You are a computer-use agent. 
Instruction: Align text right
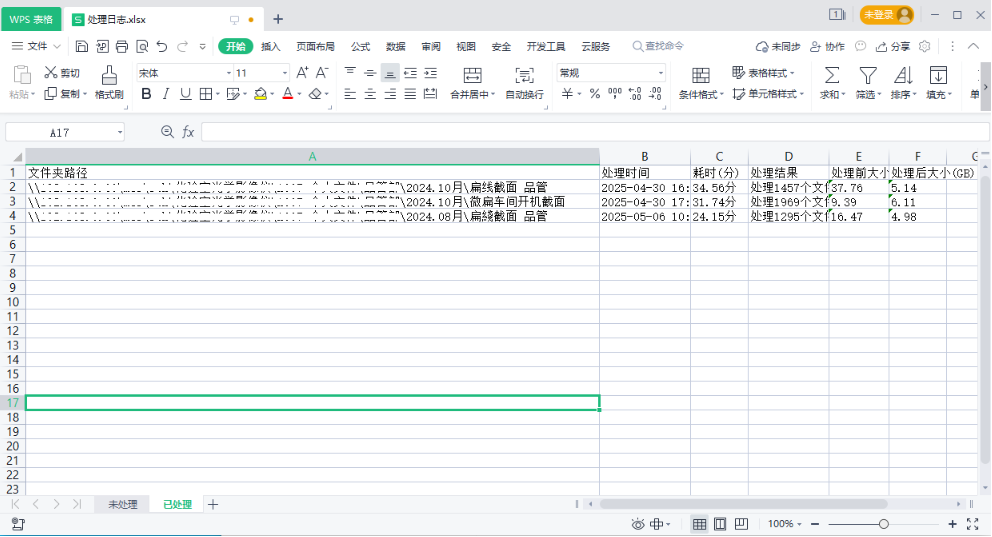click(x=390, y=94)
